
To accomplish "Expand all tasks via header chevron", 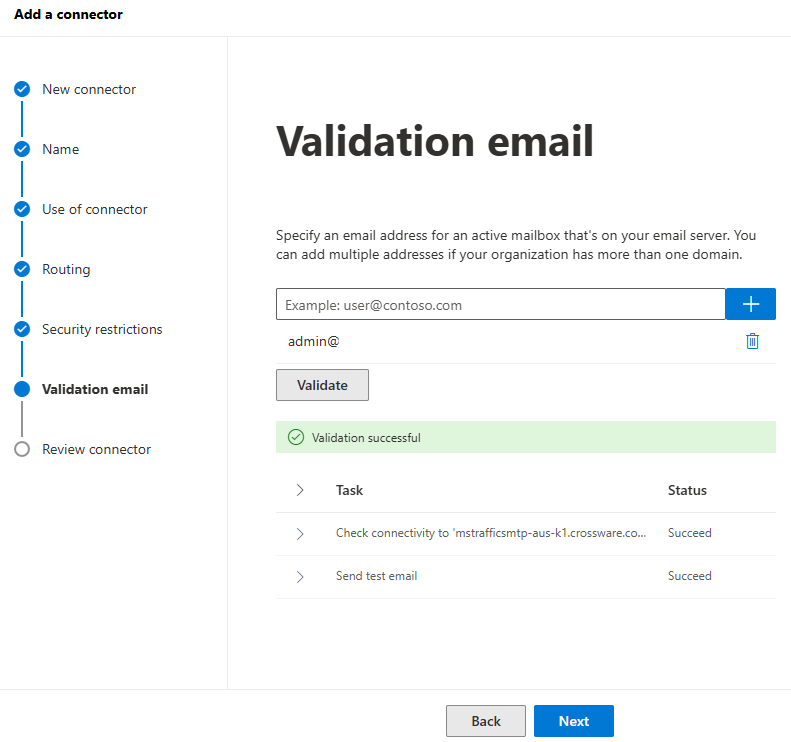I will (300, 490).
